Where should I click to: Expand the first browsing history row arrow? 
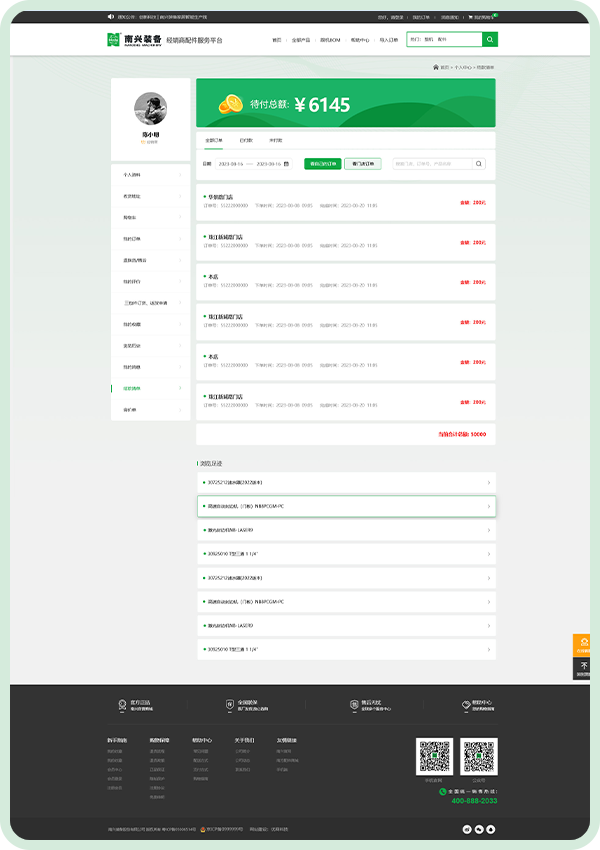(x=488, y=483)
